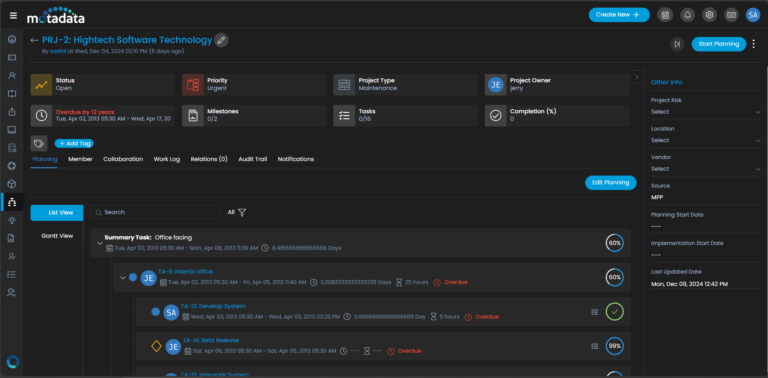Click the Motadata logo

click(55, 16)
